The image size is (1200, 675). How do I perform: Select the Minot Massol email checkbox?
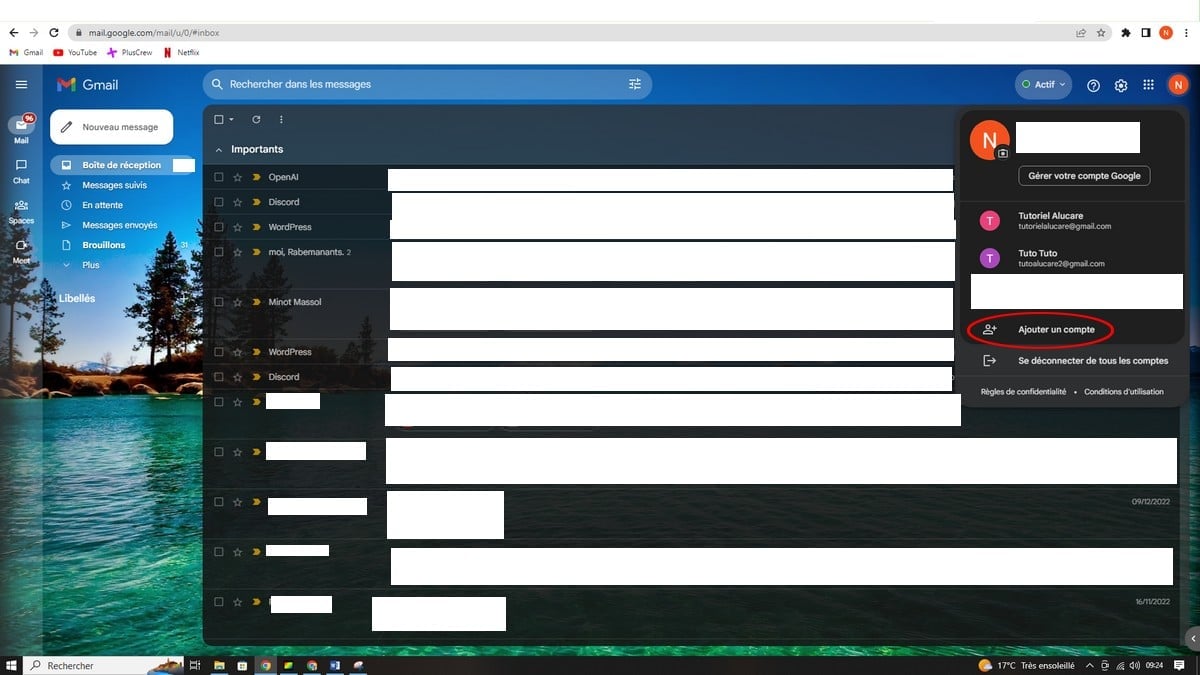219,302
